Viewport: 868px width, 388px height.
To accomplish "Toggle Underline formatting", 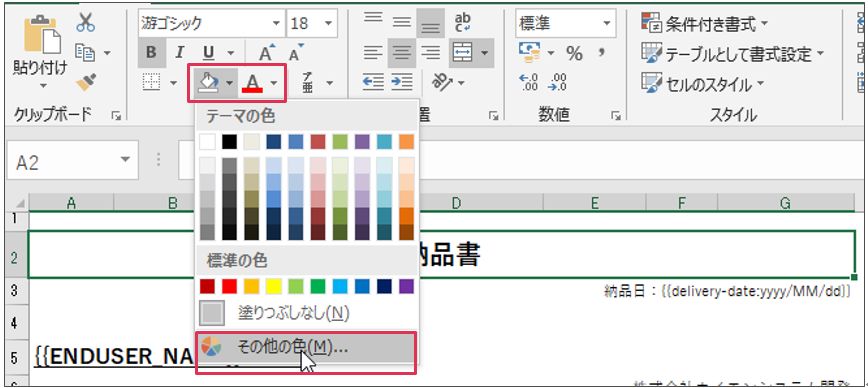I will 209,53.
